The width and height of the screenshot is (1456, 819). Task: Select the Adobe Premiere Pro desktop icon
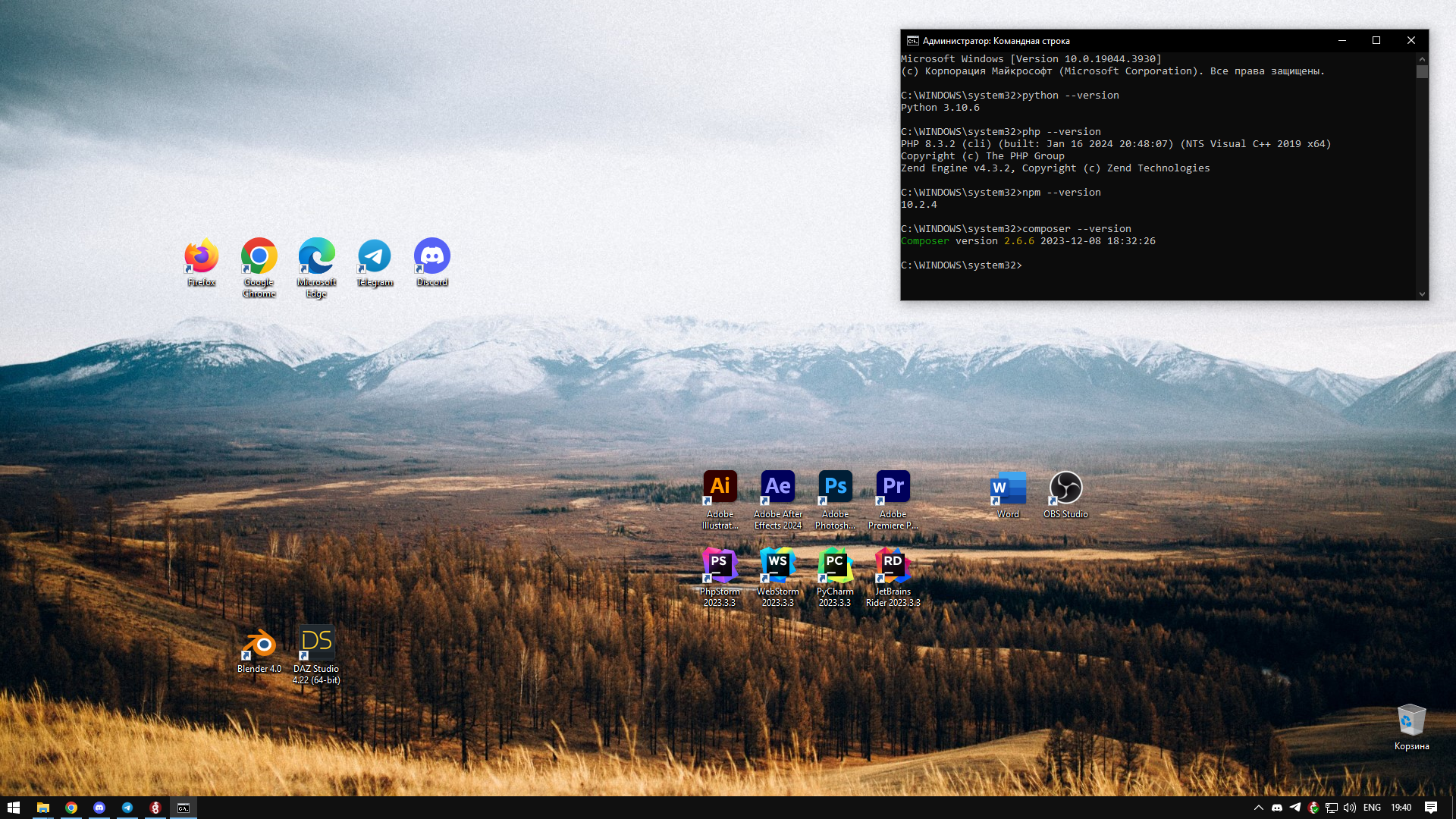point(893,500)
